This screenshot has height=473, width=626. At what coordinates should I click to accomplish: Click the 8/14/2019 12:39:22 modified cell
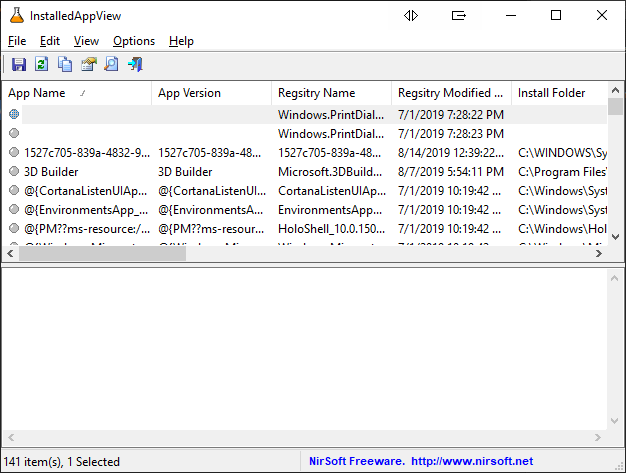[451, 152]
